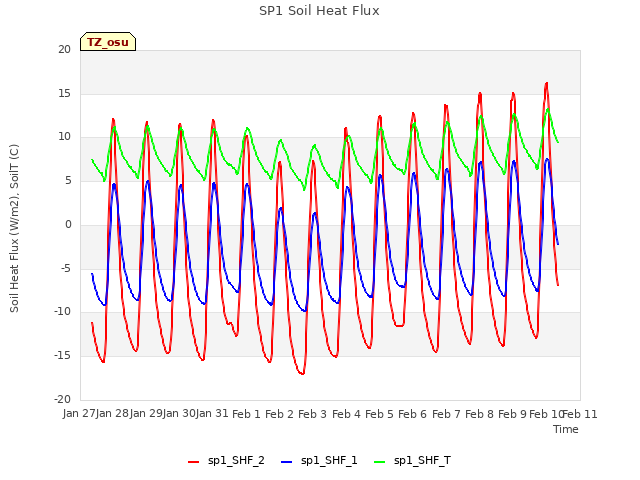The image size is (640, 480).
Task: Click the Jan 27 x-axis tick label
Action: click(80, 414)
